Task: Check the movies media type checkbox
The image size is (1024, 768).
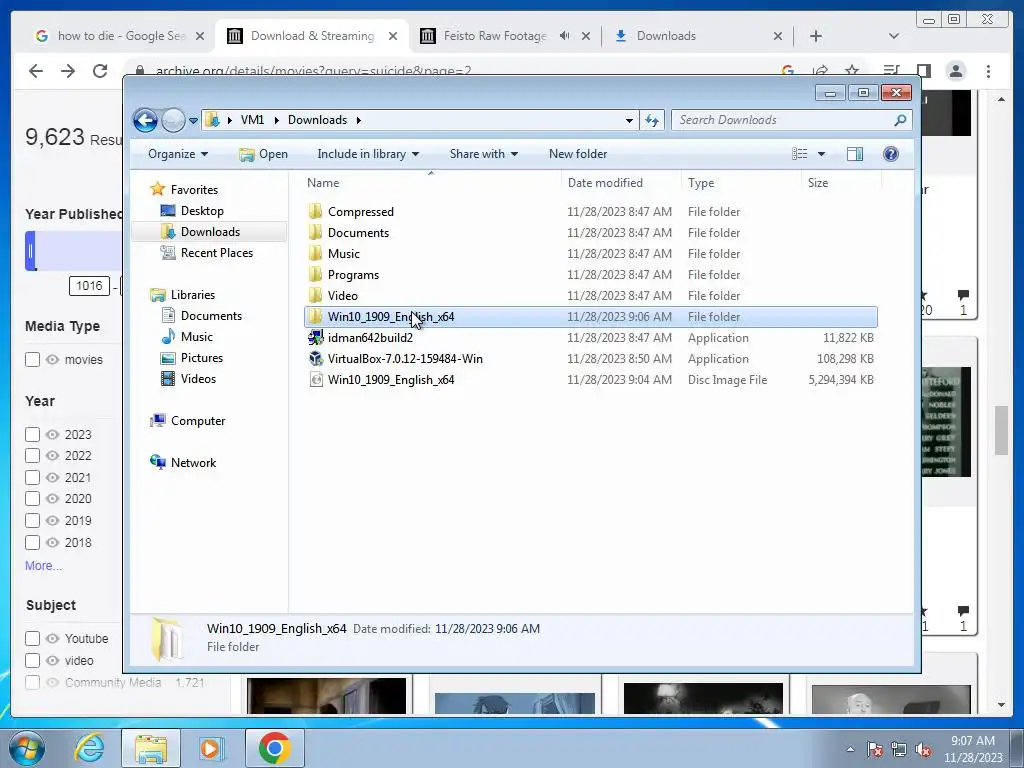Action: tap(32, 360)
